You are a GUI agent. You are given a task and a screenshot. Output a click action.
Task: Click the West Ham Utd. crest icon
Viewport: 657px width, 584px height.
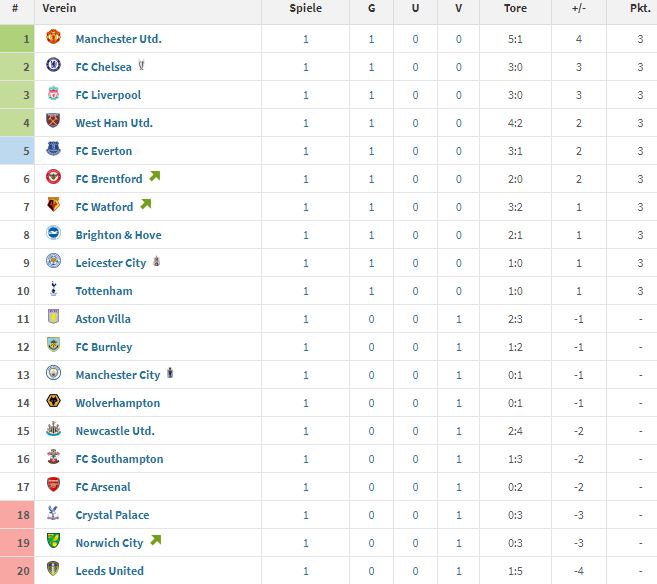[53, 121]
